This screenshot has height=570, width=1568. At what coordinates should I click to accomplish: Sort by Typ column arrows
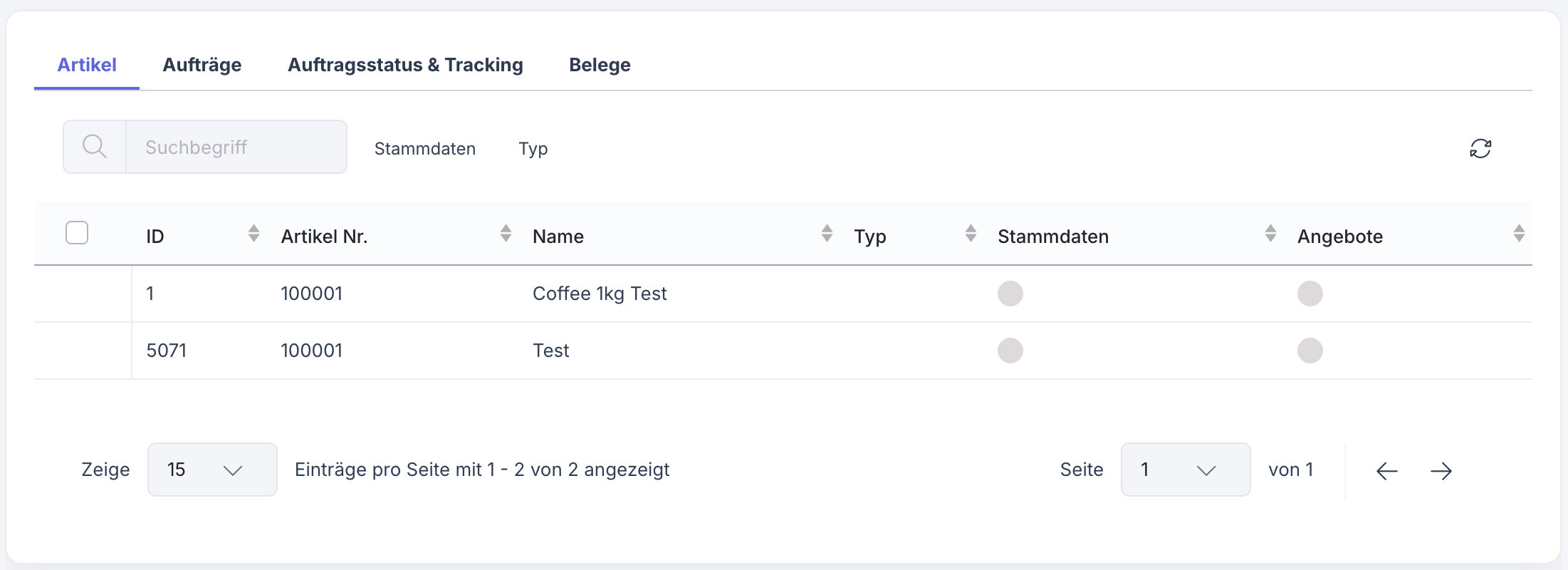tap(971, 234)
